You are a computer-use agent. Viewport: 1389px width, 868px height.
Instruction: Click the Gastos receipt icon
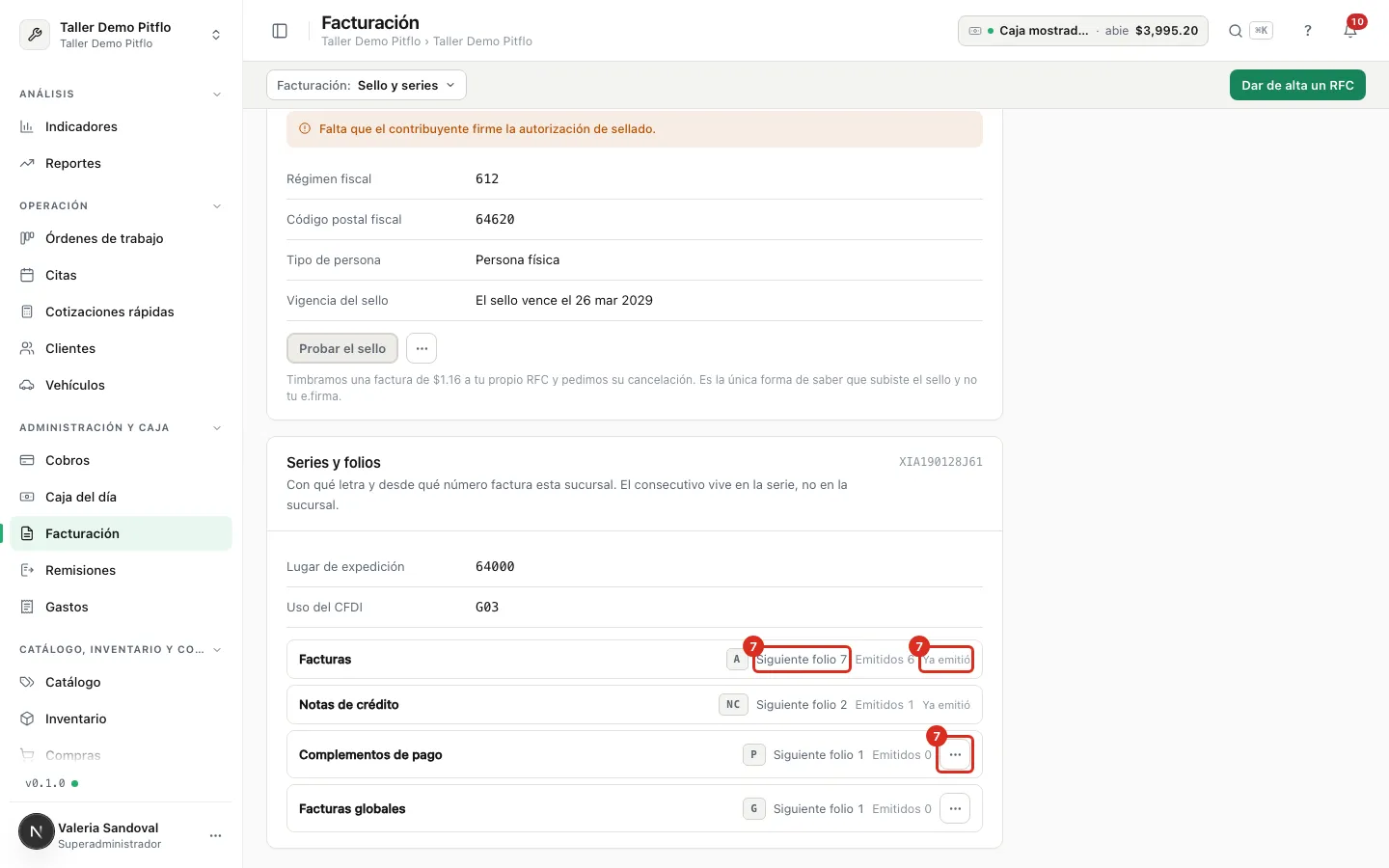[27, 607]
